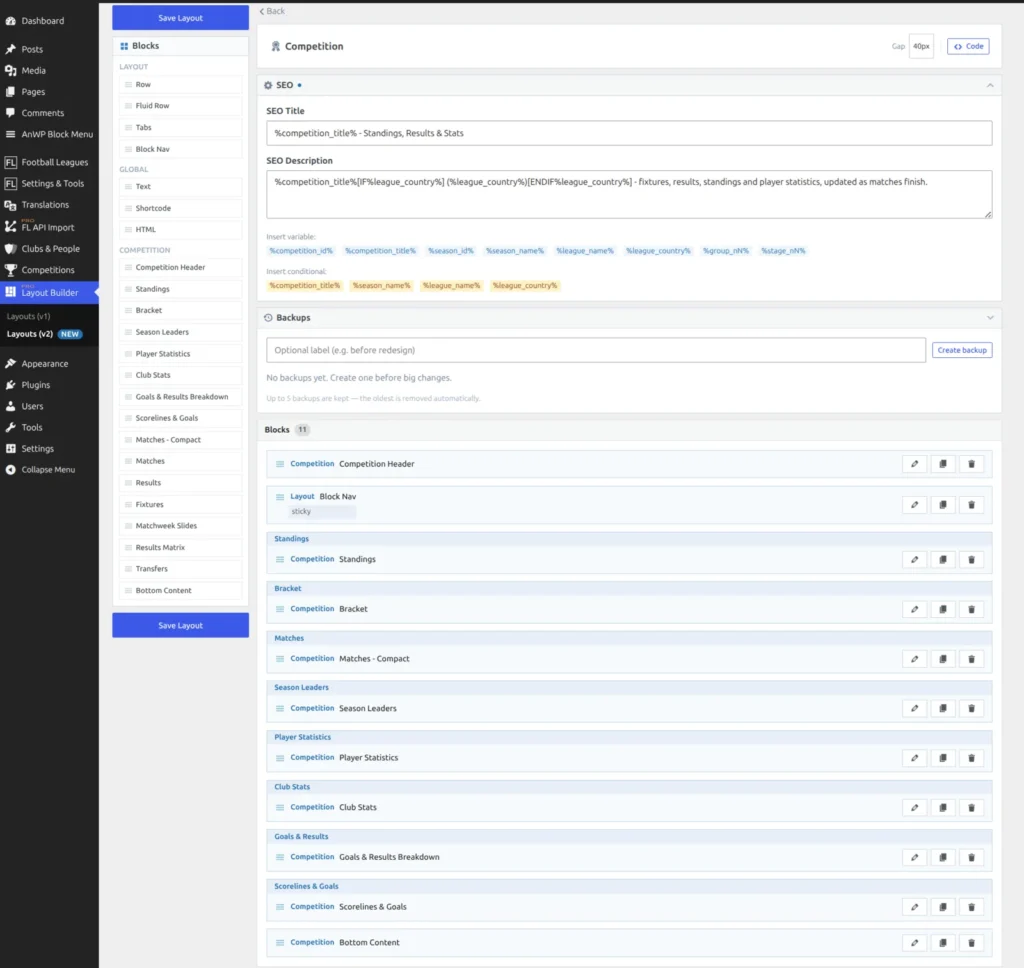Add the HTML global block
This screenshot has width=1024, height=968.
click(x=180, y=230)
